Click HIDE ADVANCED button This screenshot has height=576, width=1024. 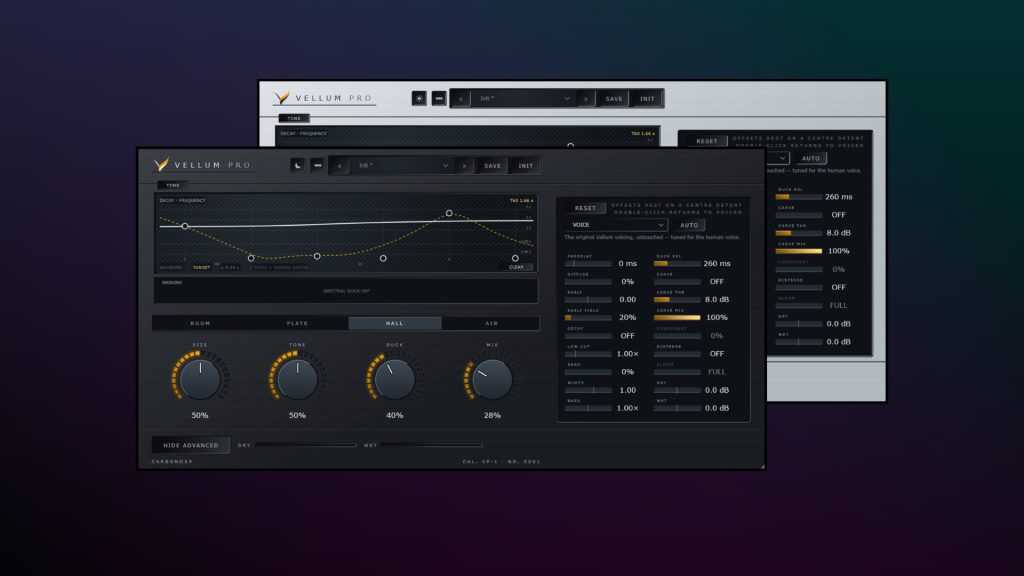(191, 445)
